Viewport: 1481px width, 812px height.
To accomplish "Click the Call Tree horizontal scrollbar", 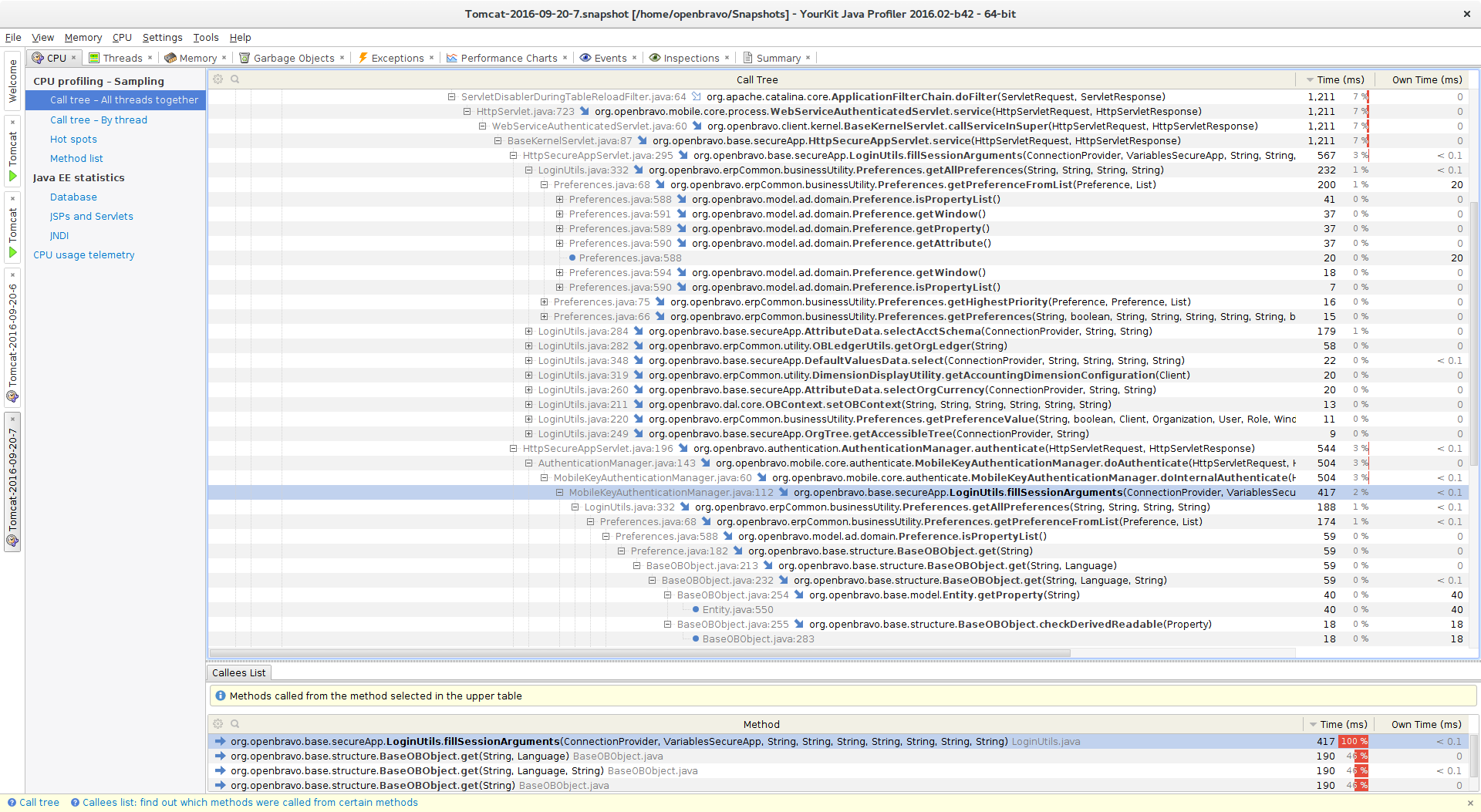I will [x=640, y=653].
